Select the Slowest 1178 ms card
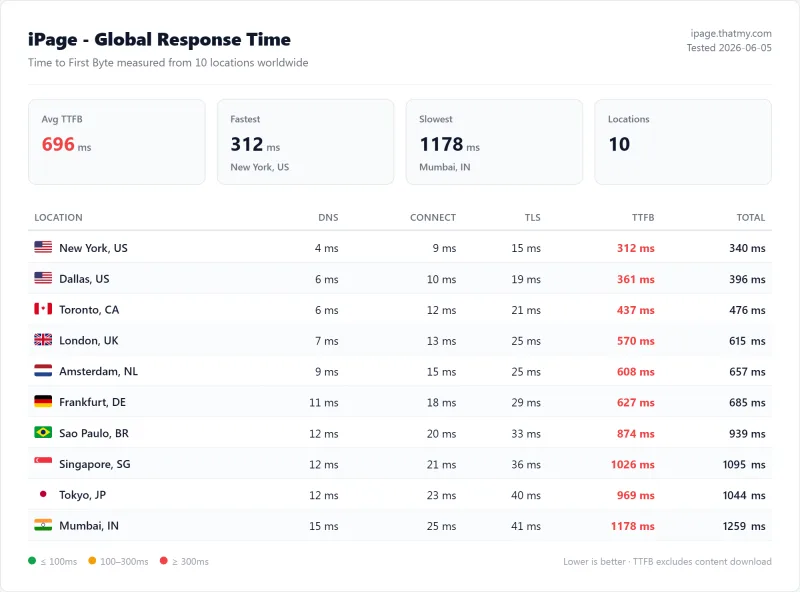This screenshot has width=800, height=592. [494, 142]
